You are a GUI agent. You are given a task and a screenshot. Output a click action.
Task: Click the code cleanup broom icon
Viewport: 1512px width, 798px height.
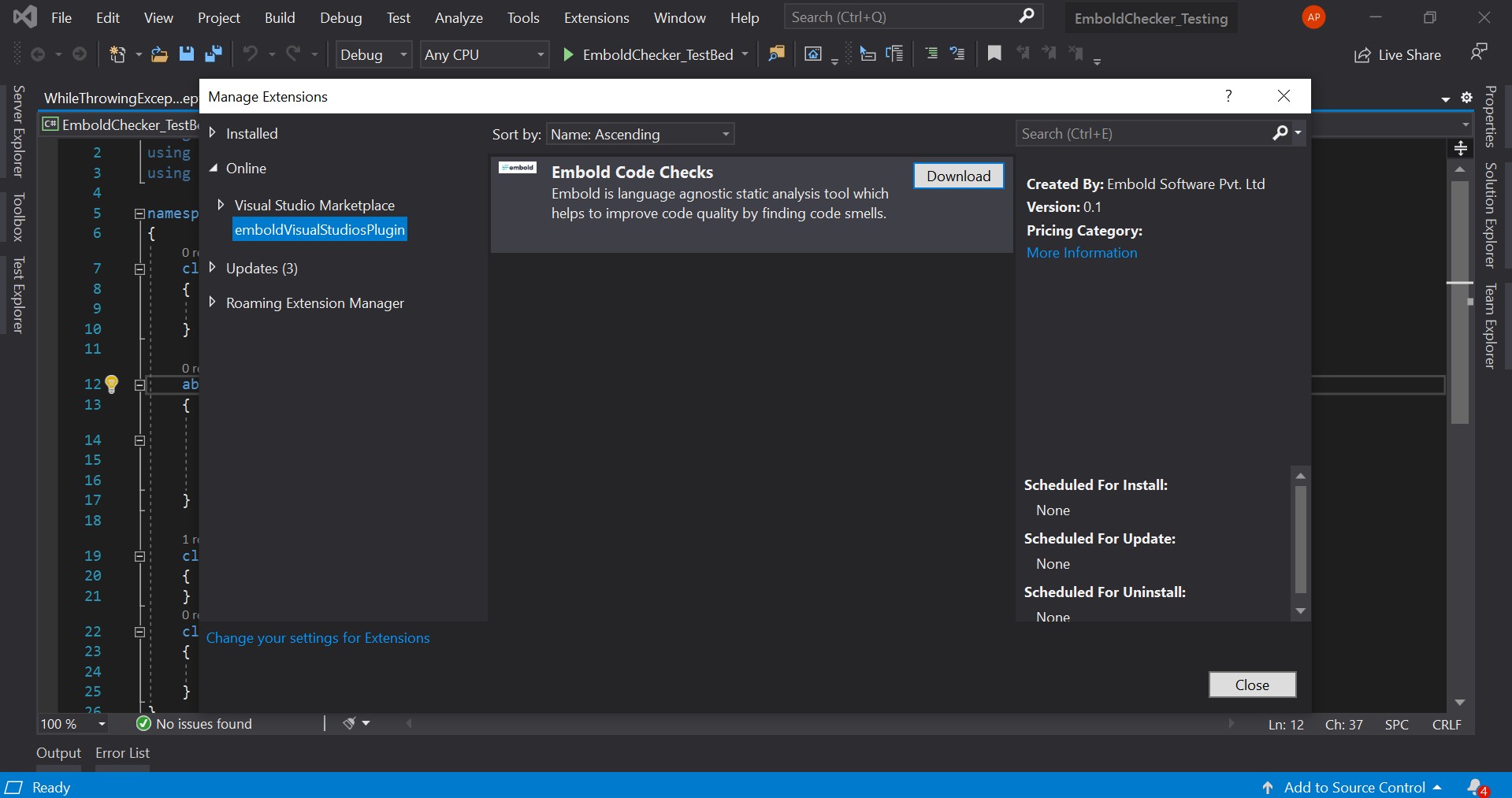(350, 723)
